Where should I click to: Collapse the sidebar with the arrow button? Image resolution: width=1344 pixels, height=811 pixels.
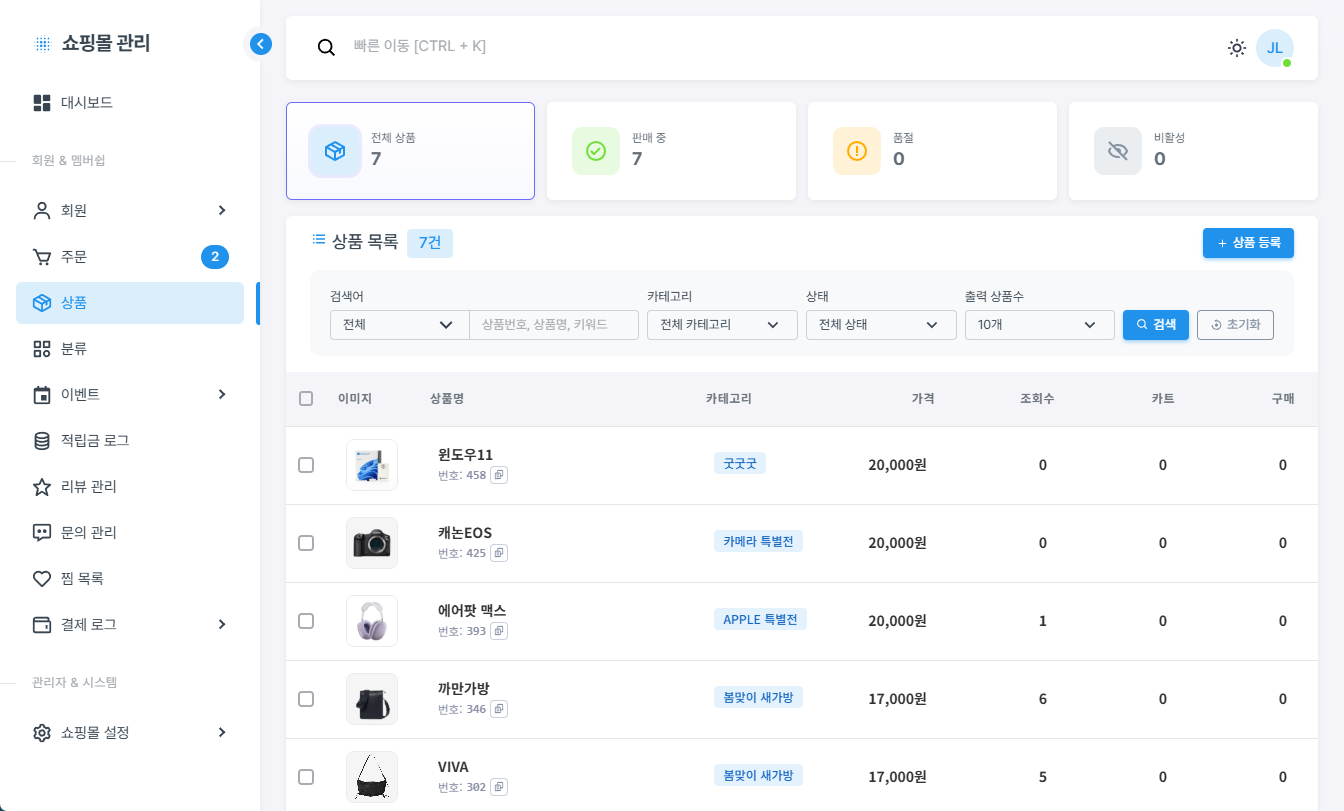pyautogui.click(x=261, y=44)
